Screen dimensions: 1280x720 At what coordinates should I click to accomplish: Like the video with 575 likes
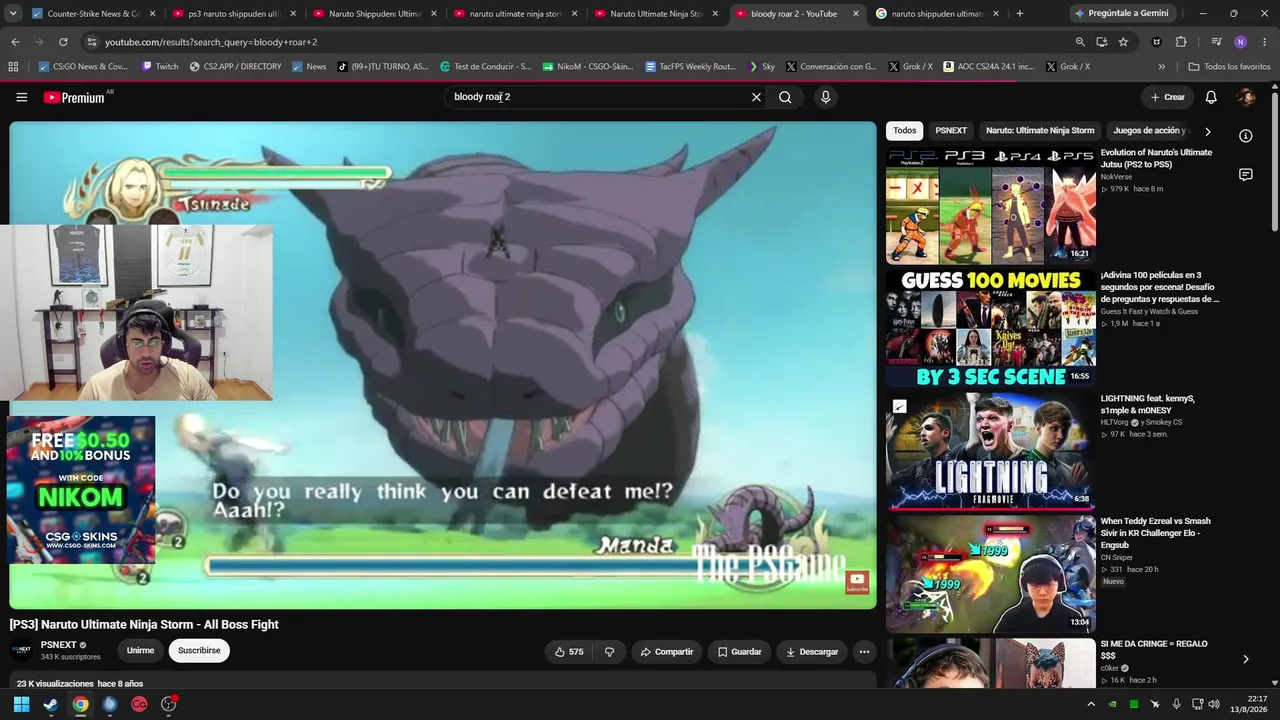568,652
